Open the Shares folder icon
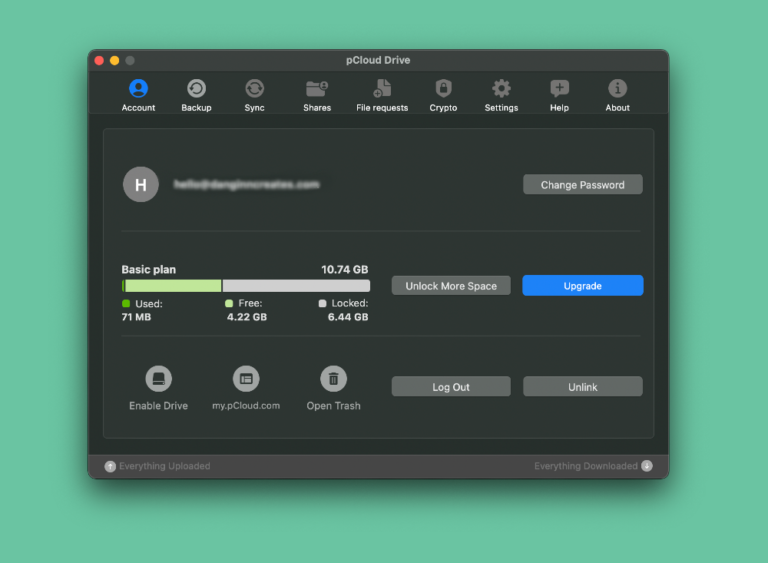Screen dimensions: 768x563 click(317, 89)
